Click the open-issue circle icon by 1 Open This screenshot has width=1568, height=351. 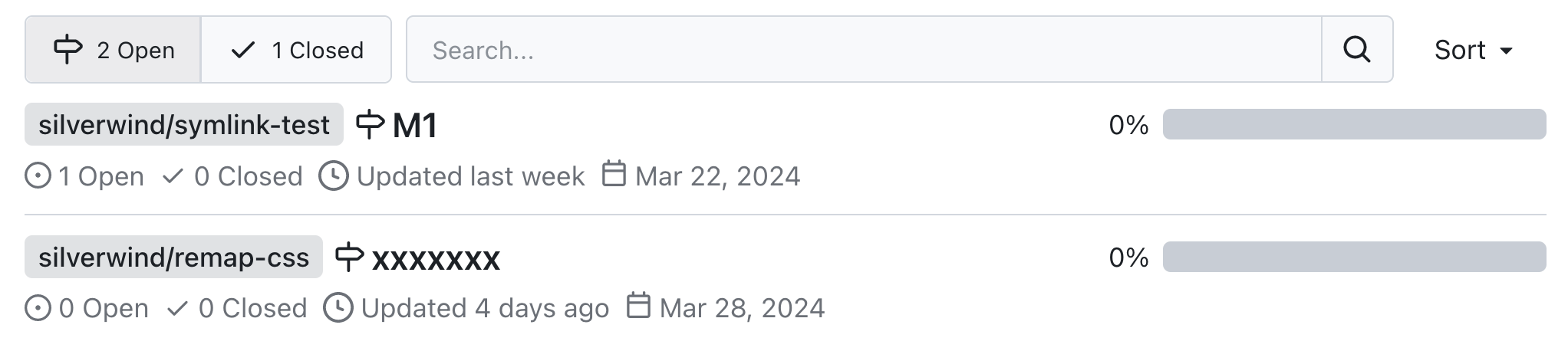(38, 176)
